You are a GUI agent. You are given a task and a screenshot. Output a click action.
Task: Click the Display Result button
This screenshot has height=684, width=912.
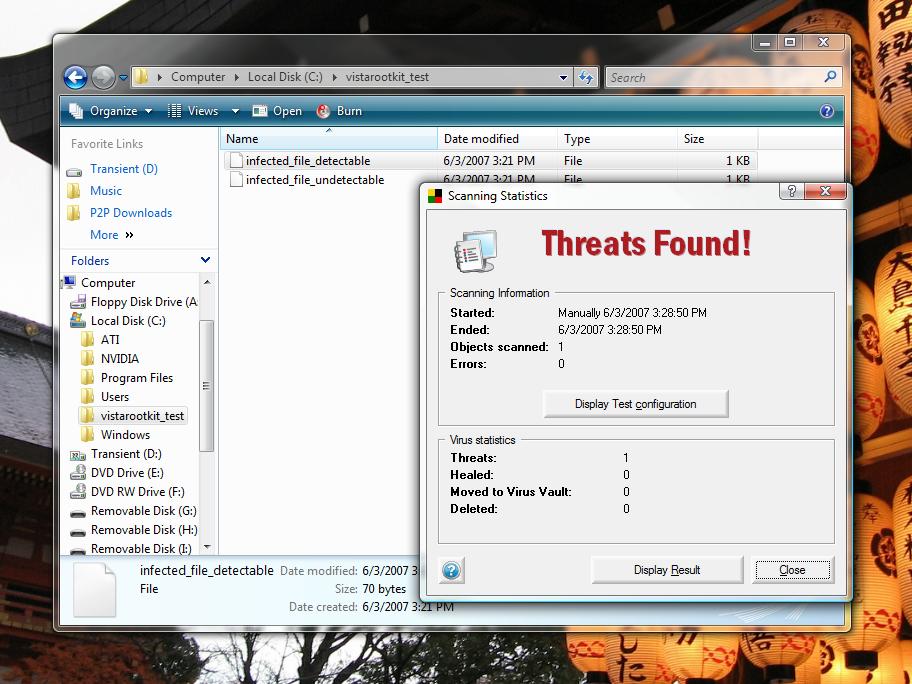(x=667, y=570)
